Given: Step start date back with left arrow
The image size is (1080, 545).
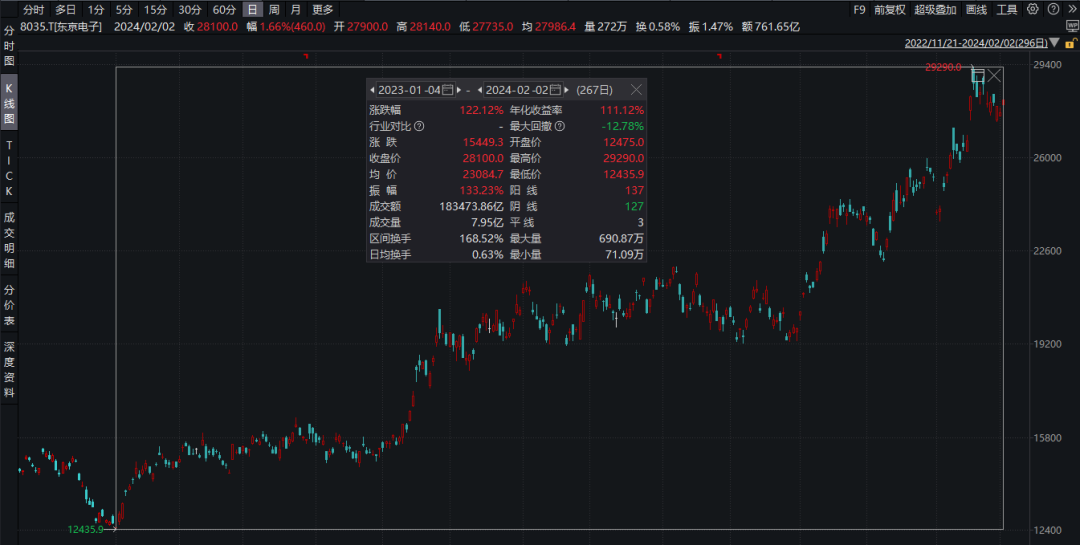Looking at the screenshot, I should click(x=372, y=90).
